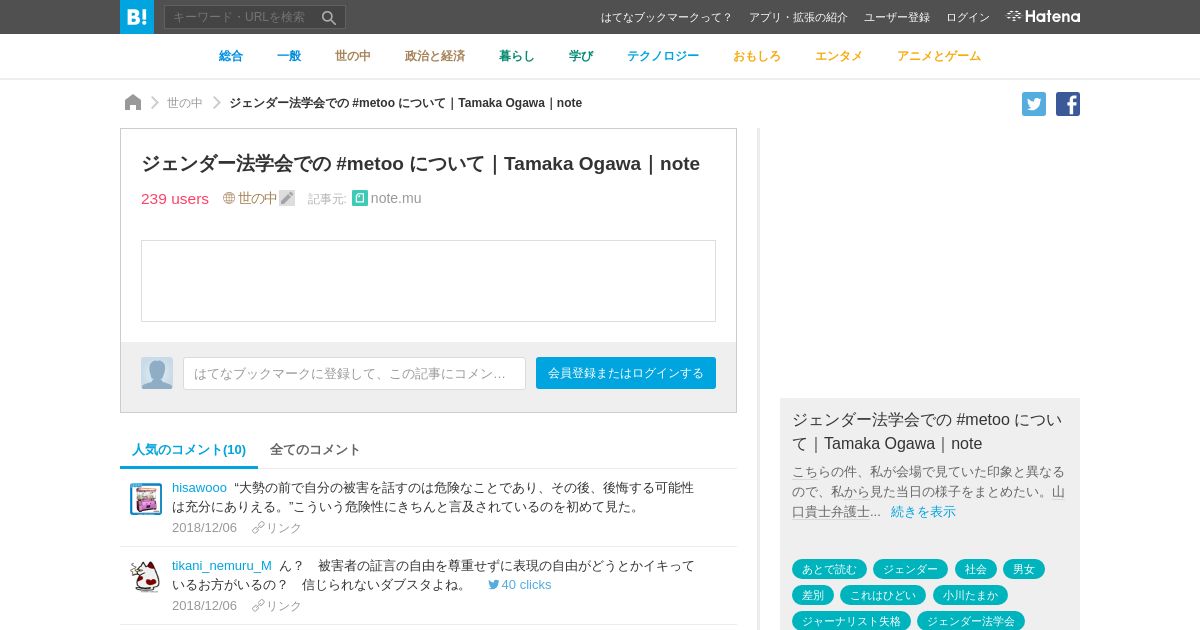Screen dimensions: 1200x630
Task: Open the Hatena logo link
Action: point(1043,17)
